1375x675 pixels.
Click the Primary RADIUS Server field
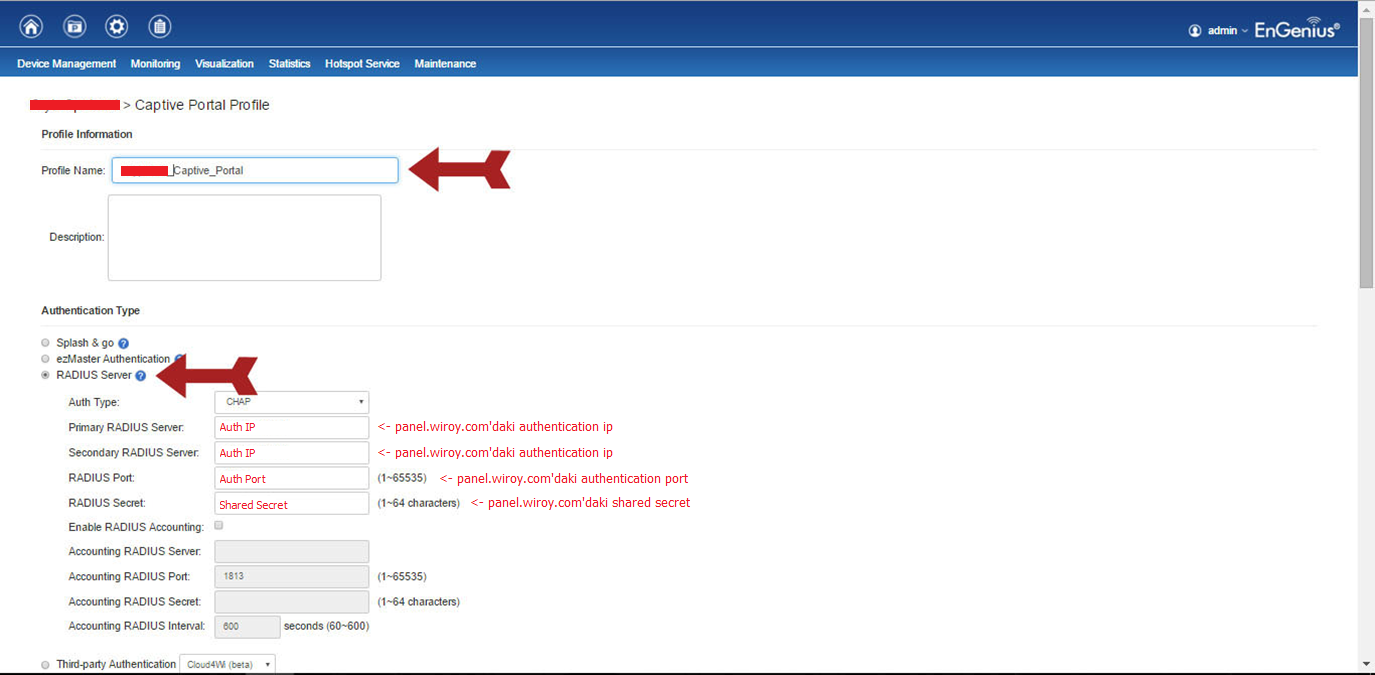291,427
